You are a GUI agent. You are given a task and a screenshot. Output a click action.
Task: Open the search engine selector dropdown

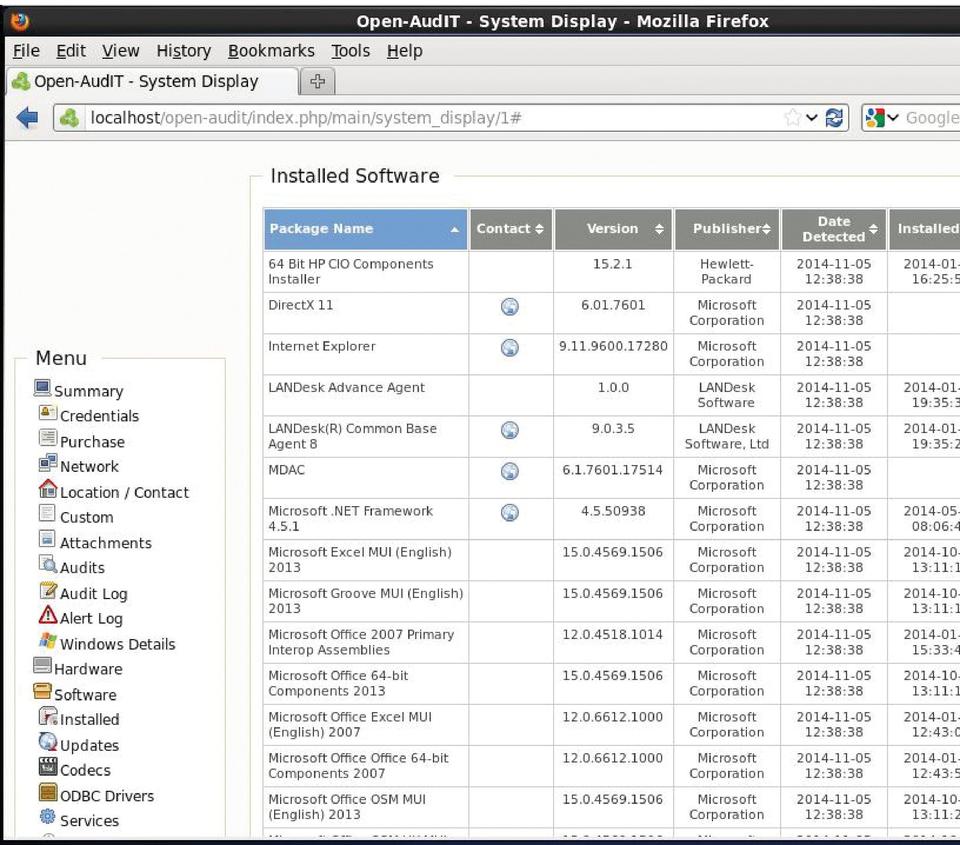882,118
